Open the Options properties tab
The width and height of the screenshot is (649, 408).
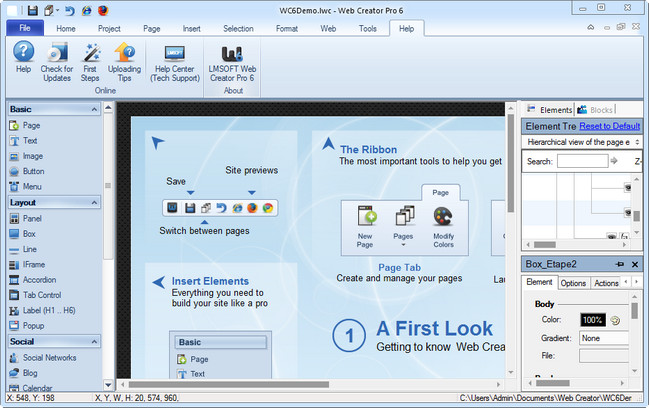pyautogui.click(x=573, y=283)
